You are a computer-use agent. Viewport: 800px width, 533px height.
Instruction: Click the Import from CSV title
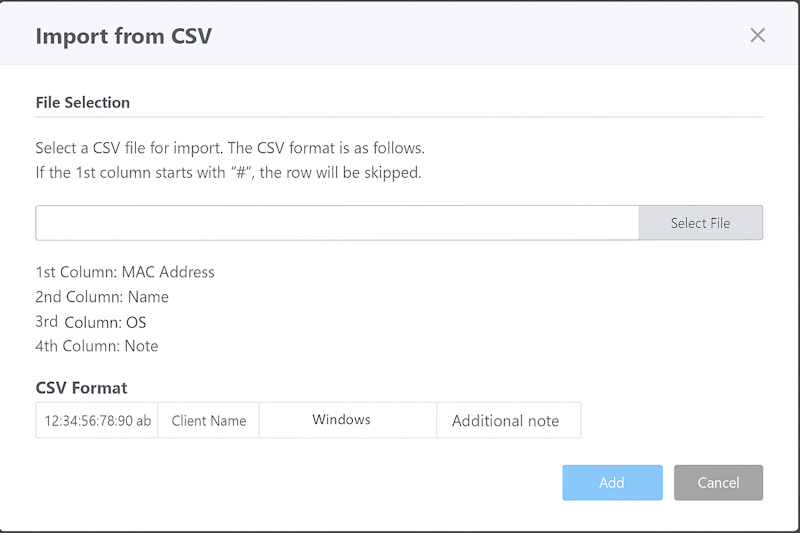pos(123,37)
